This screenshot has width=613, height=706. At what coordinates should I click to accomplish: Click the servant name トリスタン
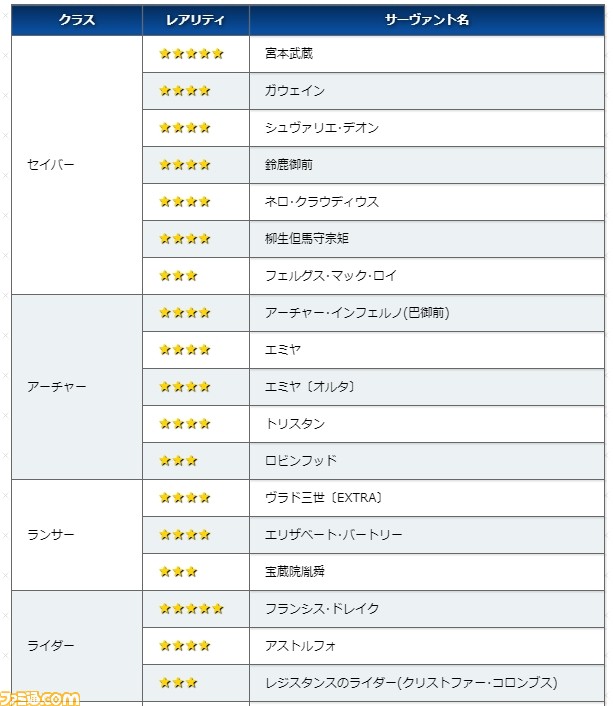(x=295, y=424)
